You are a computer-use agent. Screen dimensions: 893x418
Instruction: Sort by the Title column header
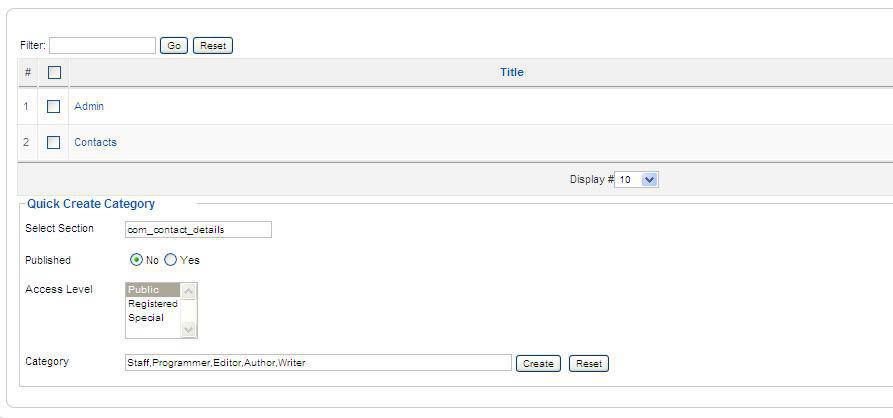click(511, 72)
